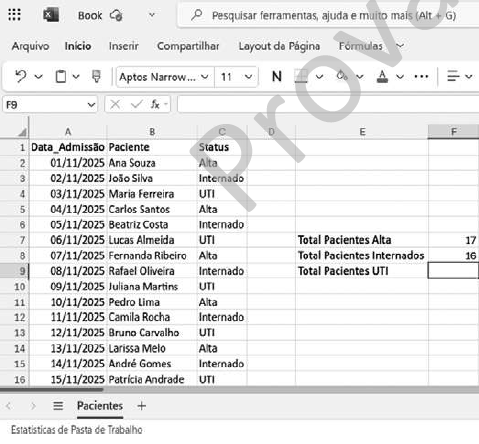Image resolution: width=479 pixels, height=444 pixels.
Task: Show more ribbon tabs chevron
Action: pos(400,46)
